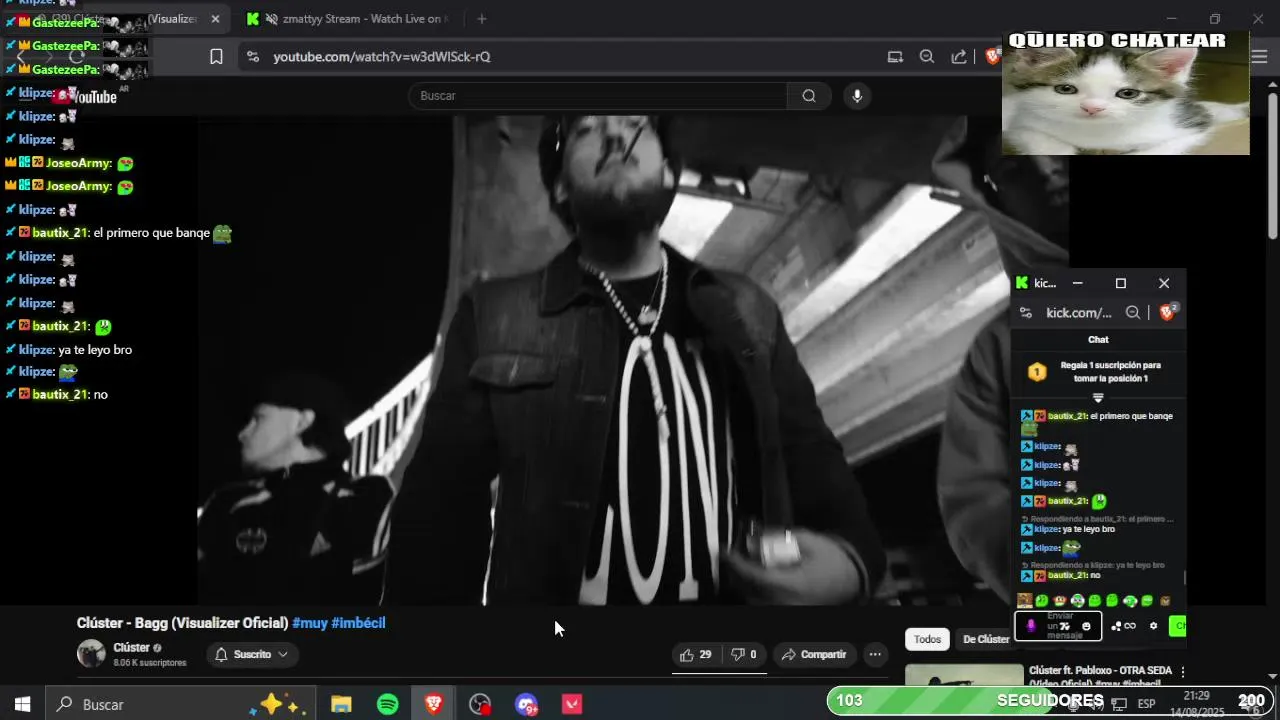Screen dimensions: 1280x720
Task: Click the YouTube search field
Action: coord(598,96)
